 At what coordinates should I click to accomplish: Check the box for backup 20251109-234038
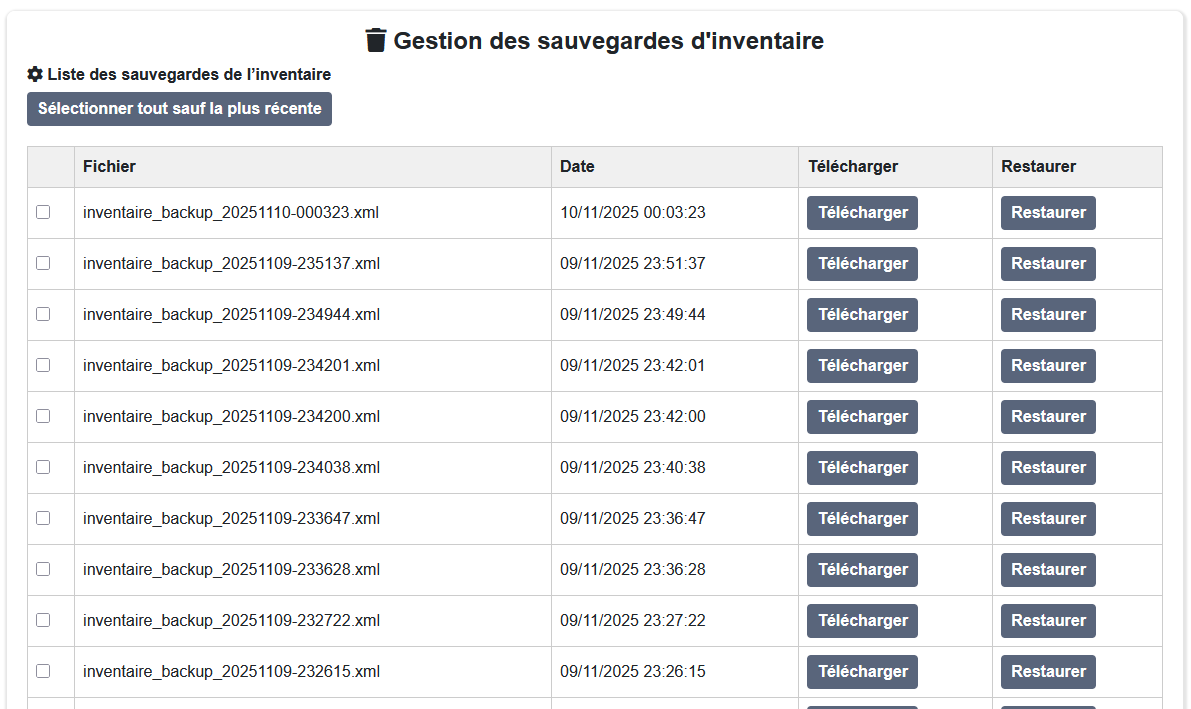[x=43, y=467]
